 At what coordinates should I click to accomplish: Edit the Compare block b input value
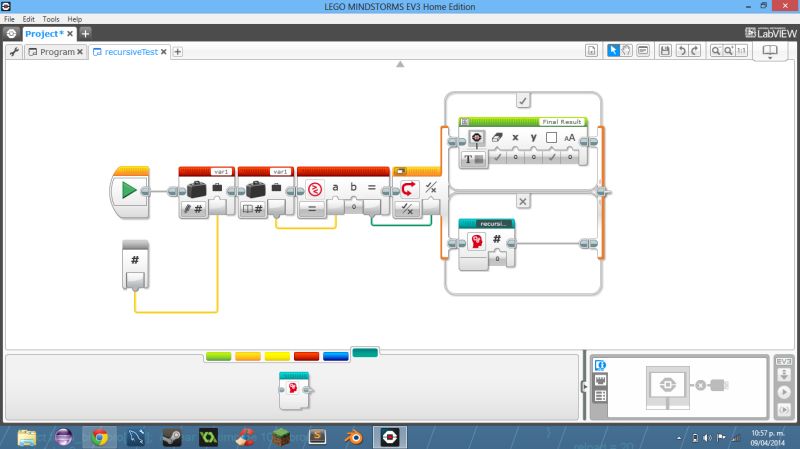pyautogui.click(x=354, y=207)
